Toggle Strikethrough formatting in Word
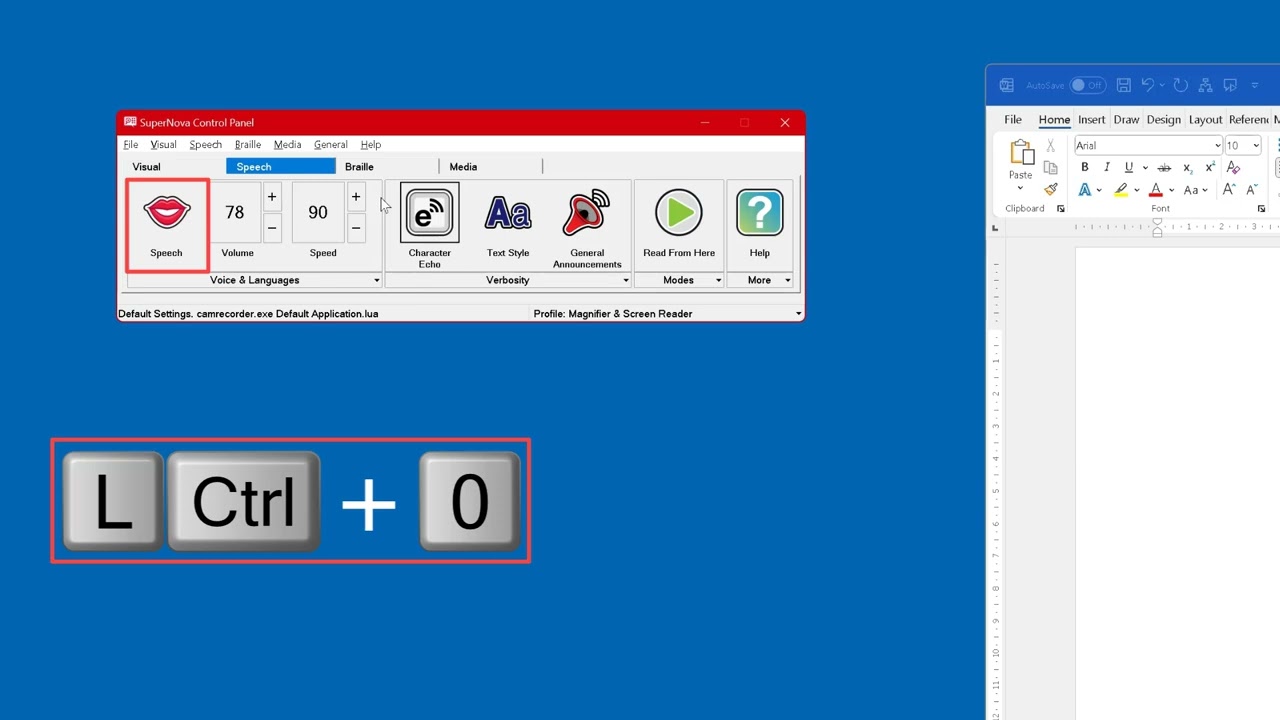Image resolution: width=1280 pixels, height=720 pixels. coord(1164,168)
